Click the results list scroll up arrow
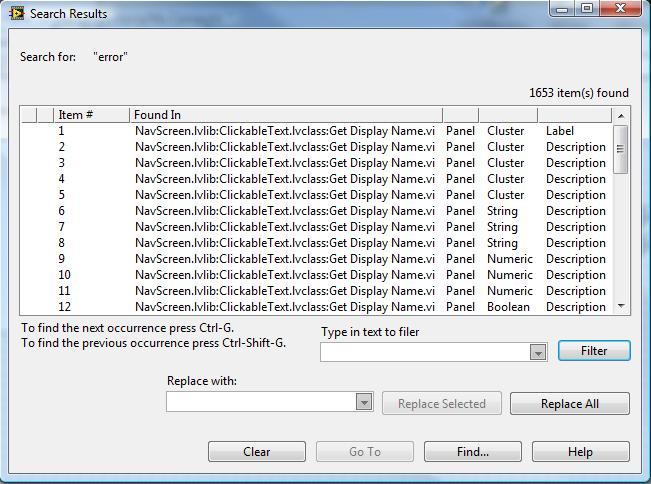 (621, 116)
